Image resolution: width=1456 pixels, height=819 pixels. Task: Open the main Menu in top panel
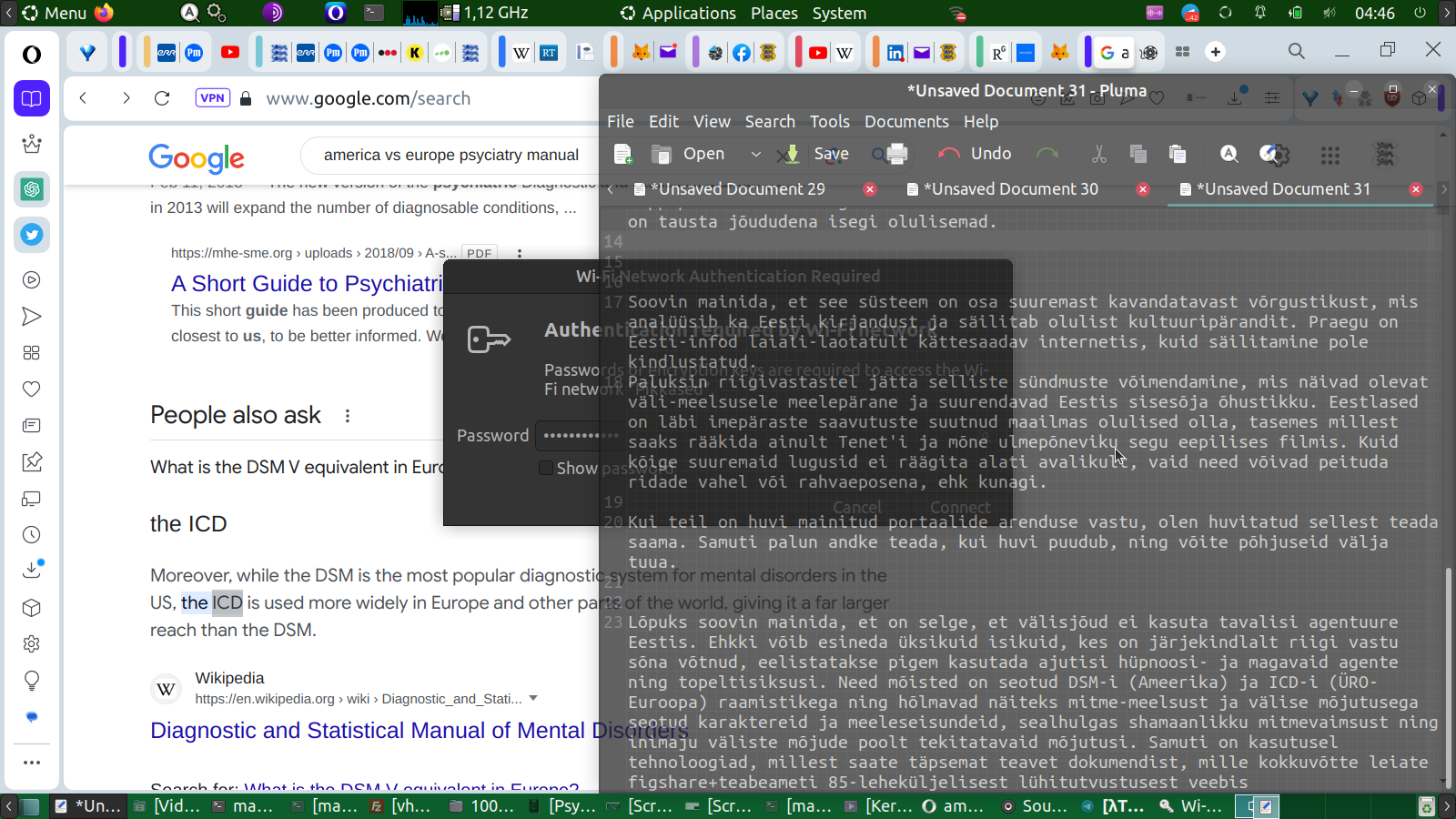pos(55,13)
